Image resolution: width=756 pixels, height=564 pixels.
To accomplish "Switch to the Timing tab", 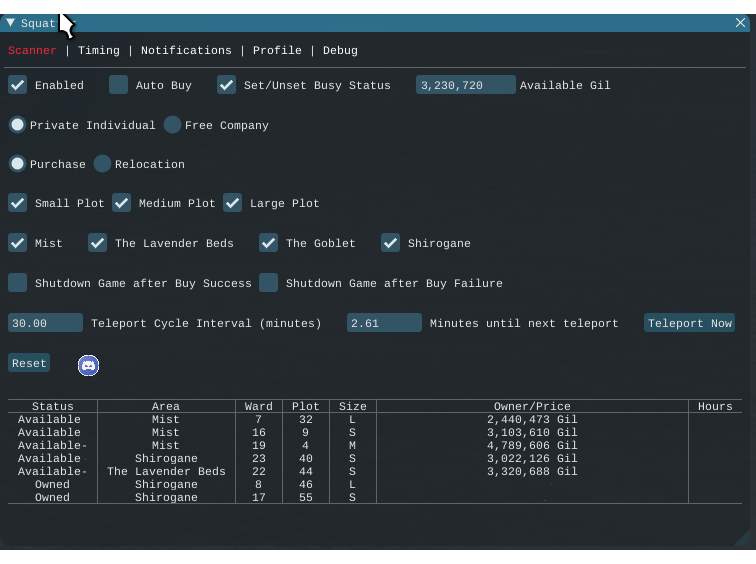I will [98, 50].
